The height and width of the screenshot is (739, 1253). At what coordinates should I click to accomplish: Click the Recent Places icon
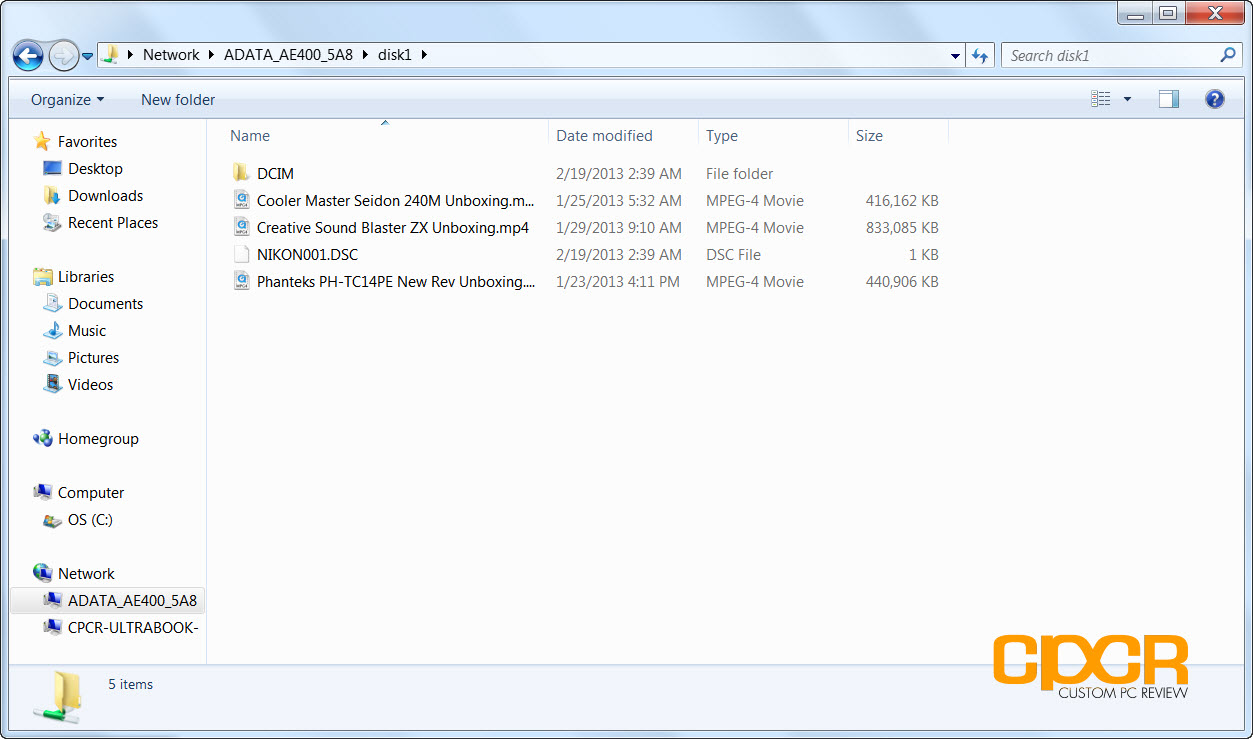click(x=52, y=222)
